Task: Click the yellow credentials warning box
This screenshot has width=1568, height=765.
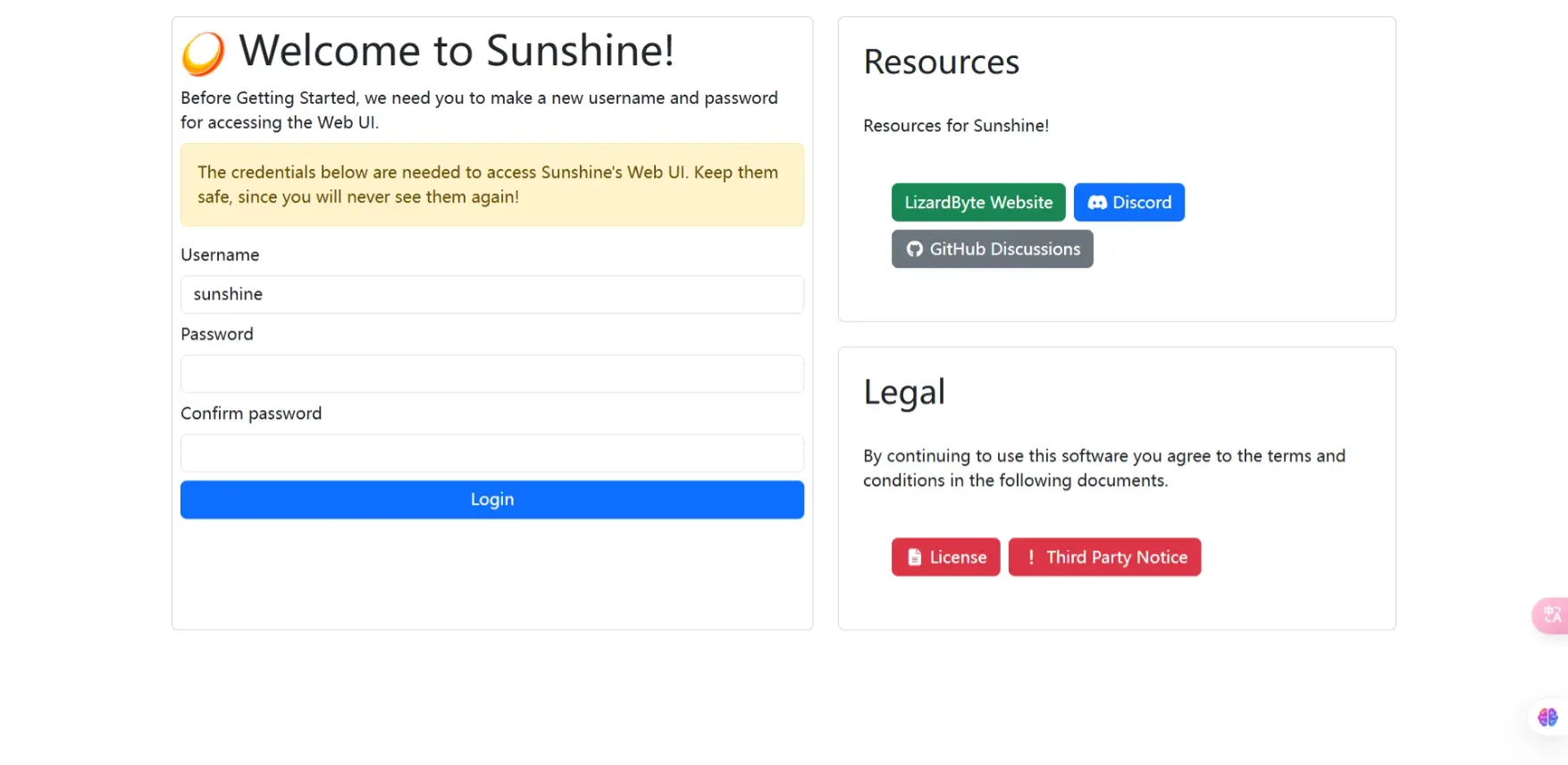Action: [492, 185]
